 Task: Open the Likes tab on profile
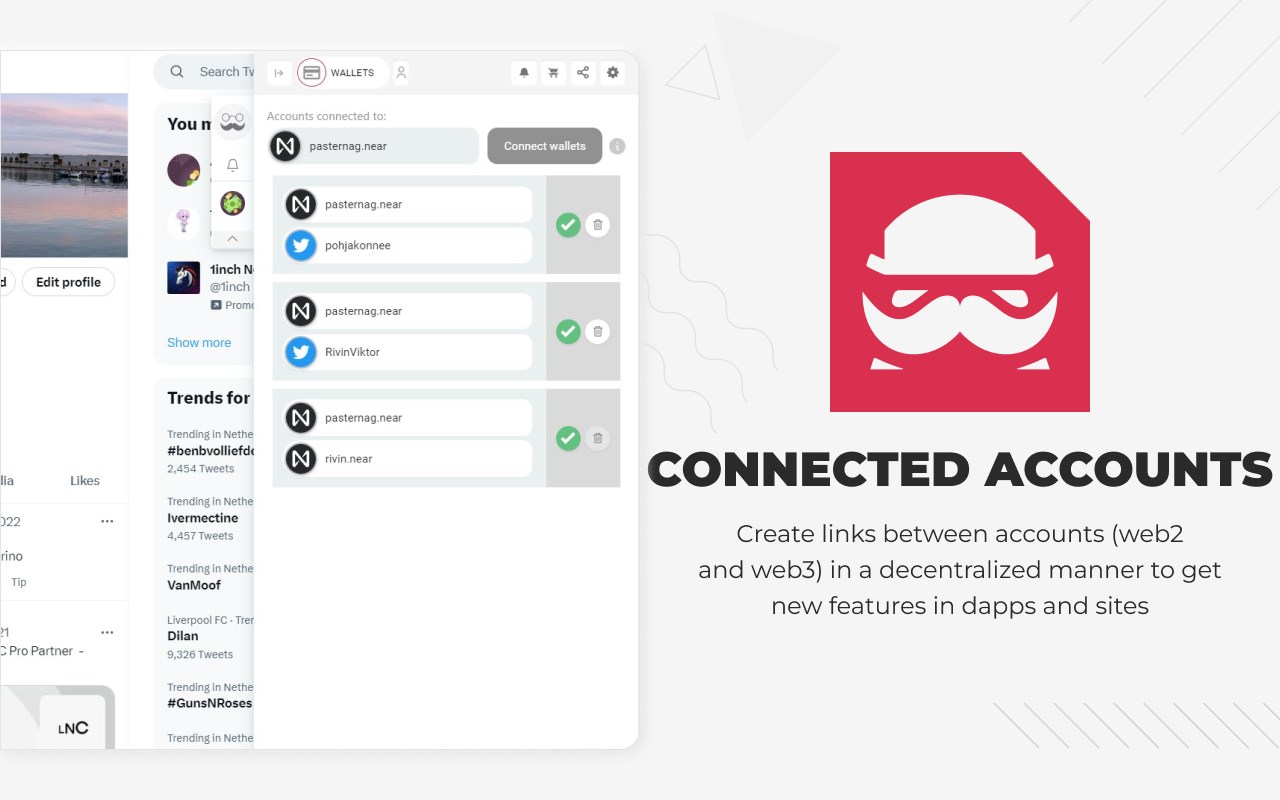coord(85,481)
